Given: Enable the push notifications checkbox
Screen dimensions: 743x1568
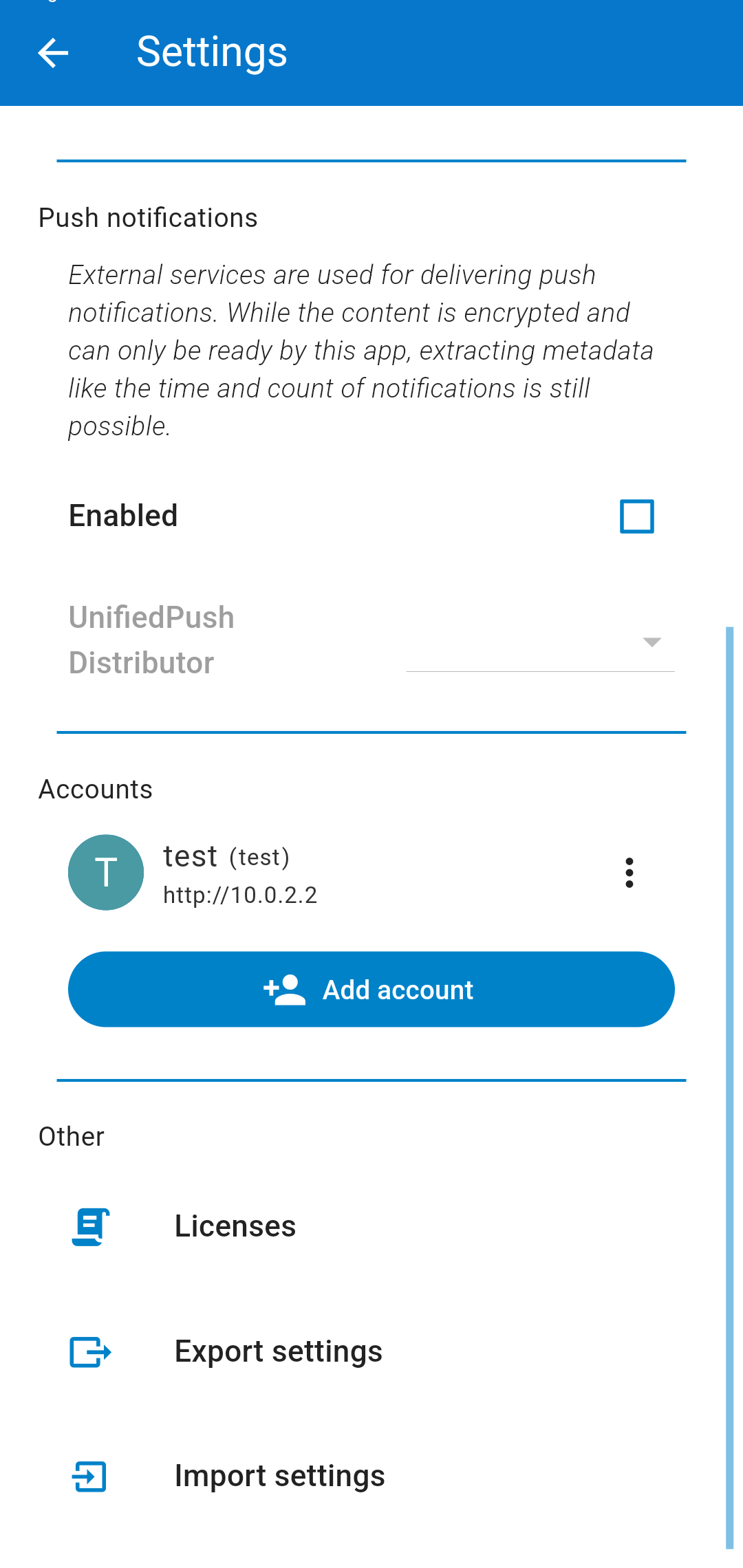Looking at the screenshot, I should (x=637, y=516).
